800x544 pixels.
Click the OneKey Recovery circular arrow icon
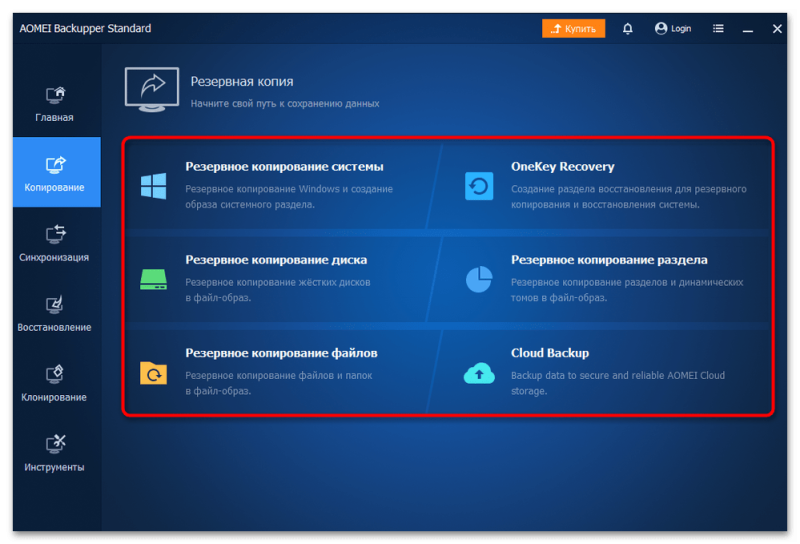(x=479, y=186)
